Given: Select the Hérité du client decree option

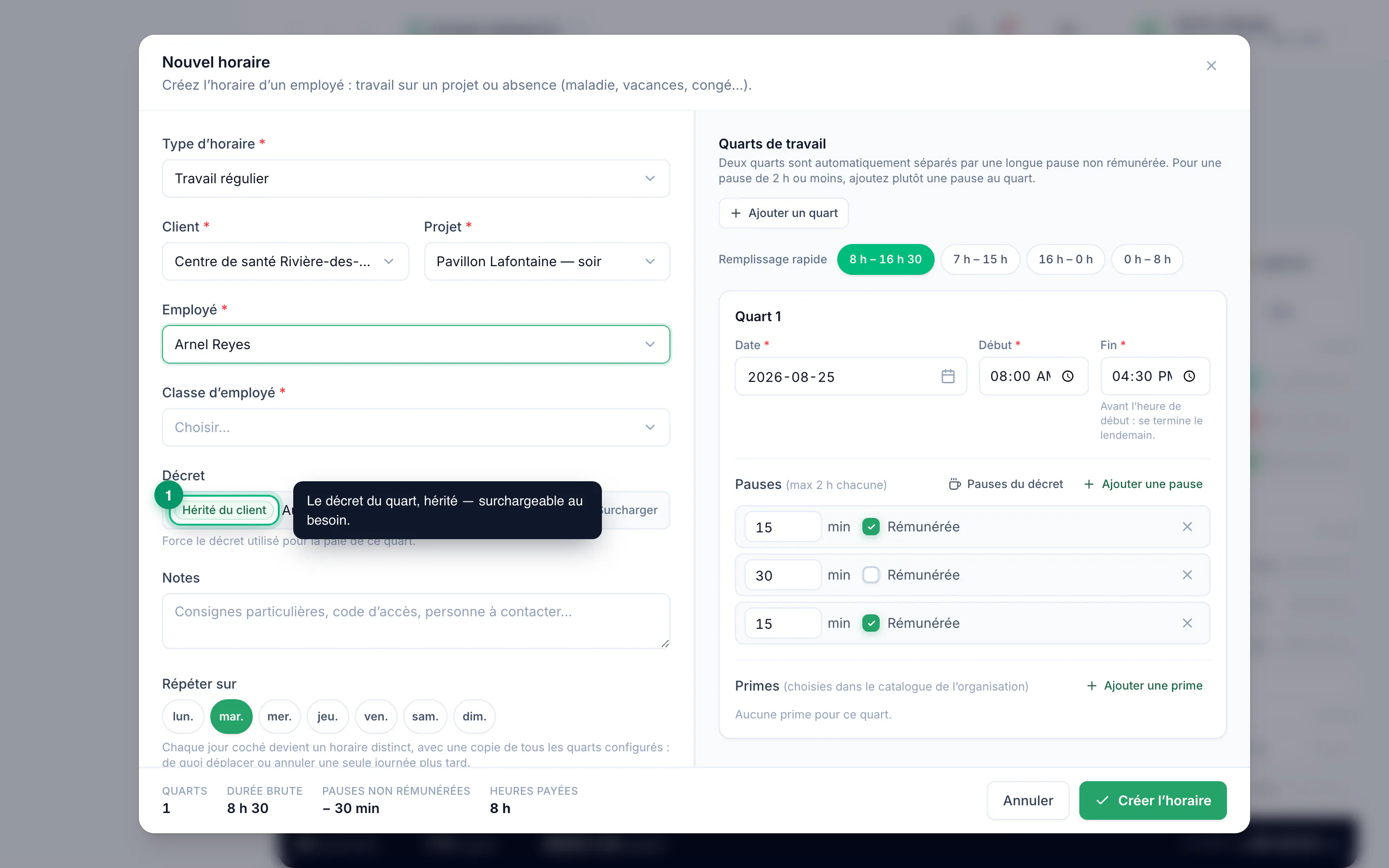Looking at the screenshot, I should point(224,510).
